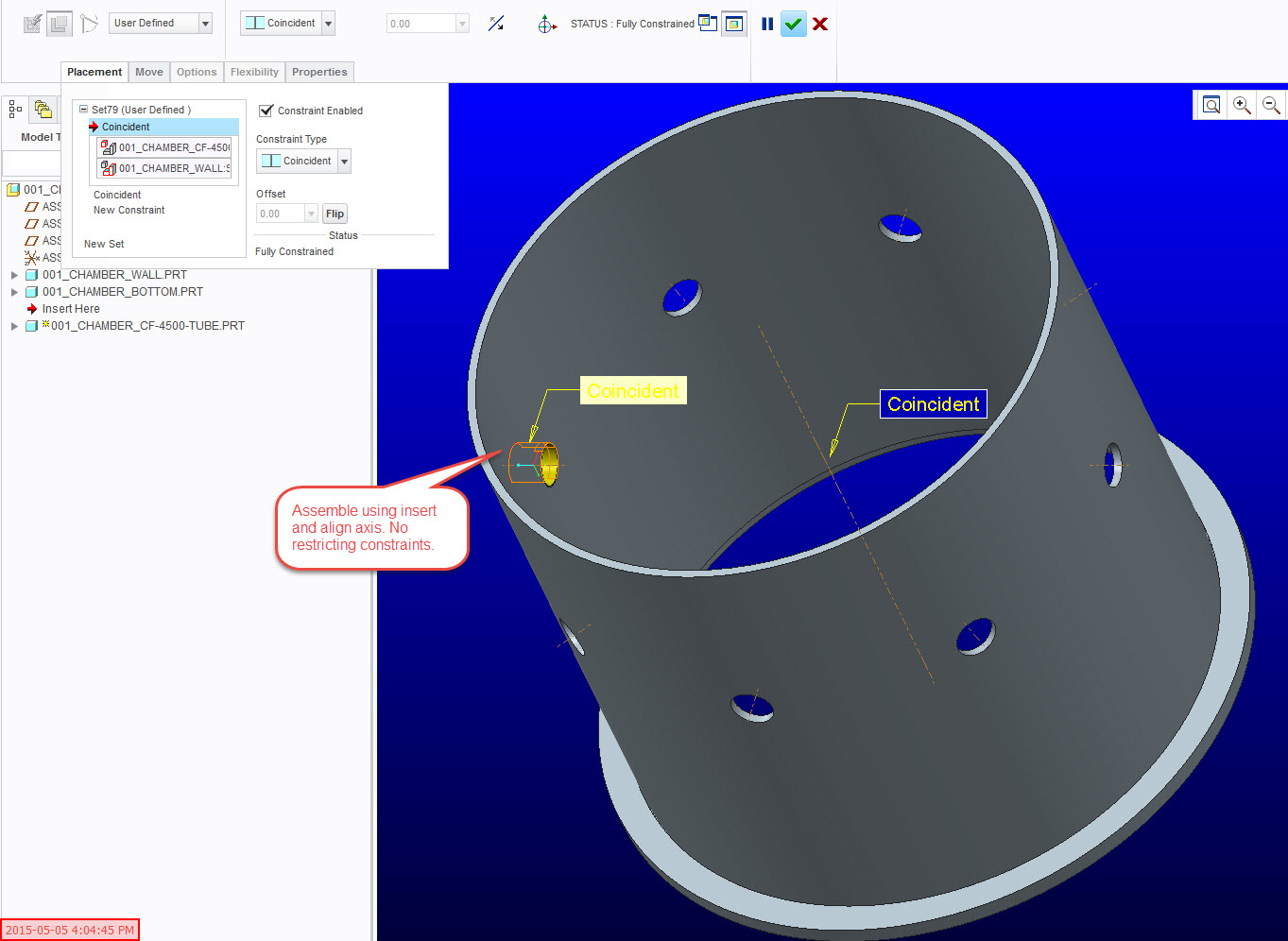Click New Constraint in placement panel
The height and width of the screenshot is (941, 1288).
click(129, 210)
